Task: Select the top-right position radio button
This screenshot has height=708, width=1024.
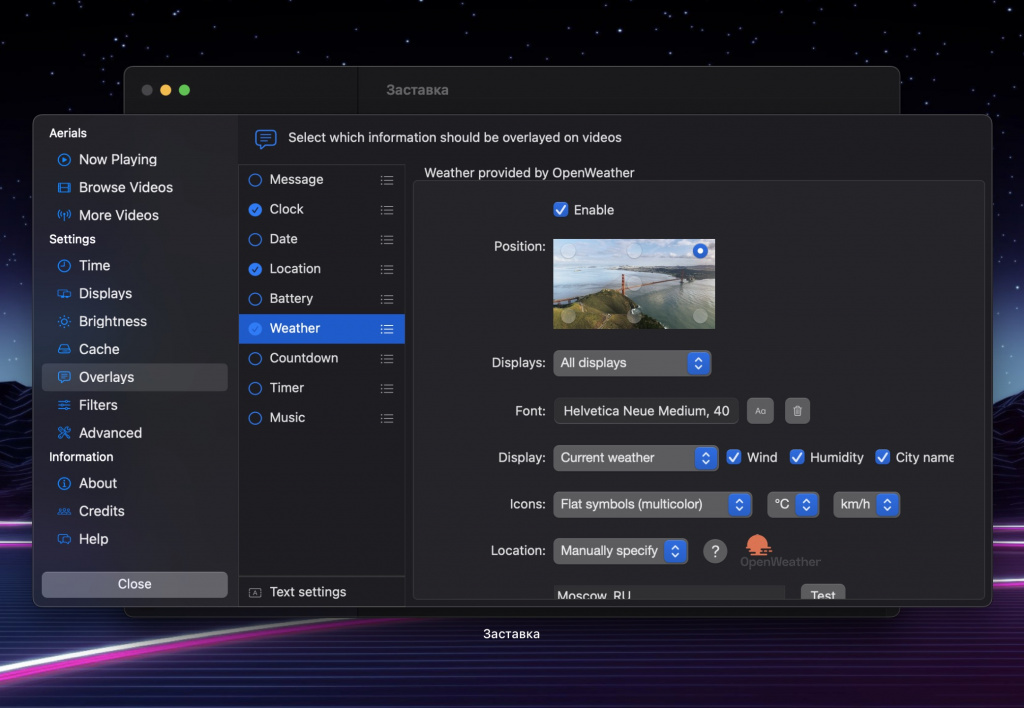Action: (700, 251)
